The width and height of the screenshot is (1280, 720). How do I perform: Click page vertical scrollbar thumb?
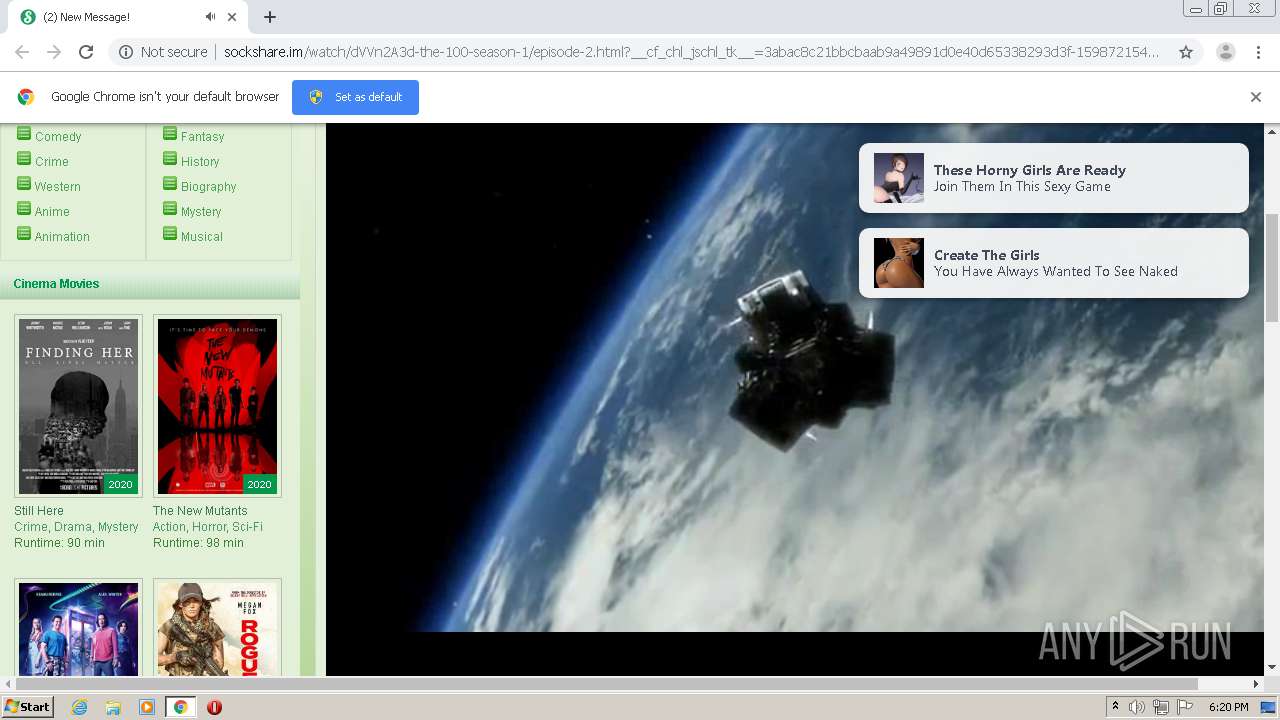click(x=1272, y=268)
